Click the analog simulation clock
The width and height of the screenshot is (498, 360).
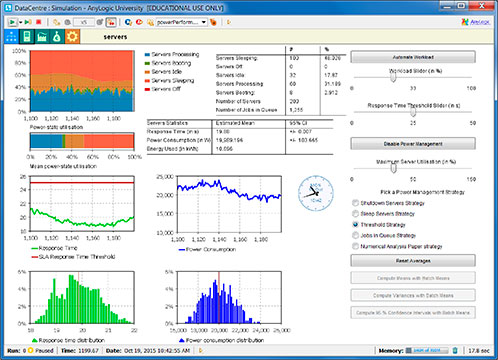[315, 193]
